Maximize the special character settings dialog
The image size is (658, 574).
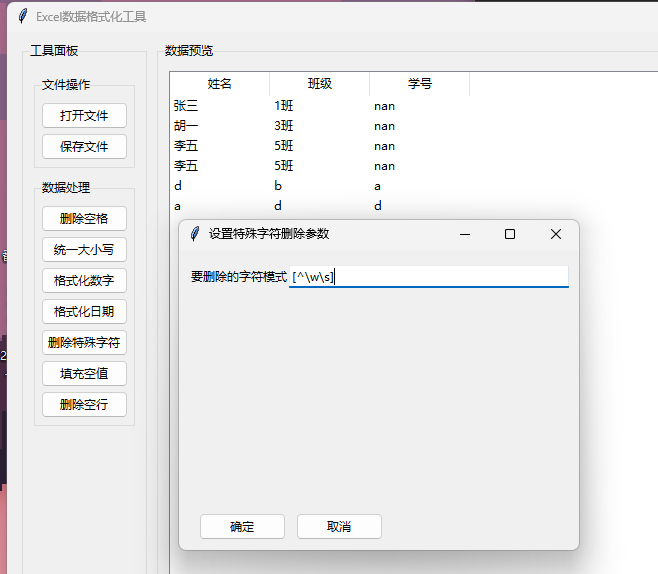[x=510, y=234]
